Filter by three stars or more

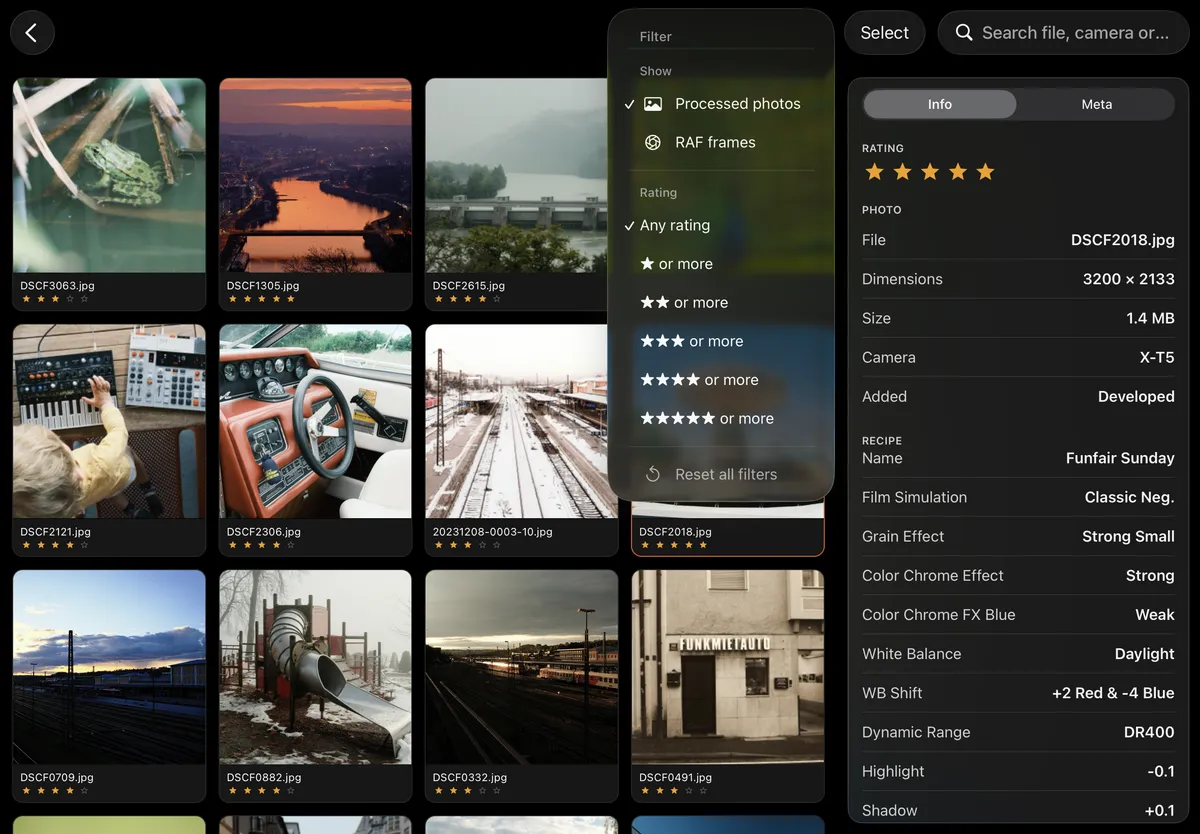(721, 342)
